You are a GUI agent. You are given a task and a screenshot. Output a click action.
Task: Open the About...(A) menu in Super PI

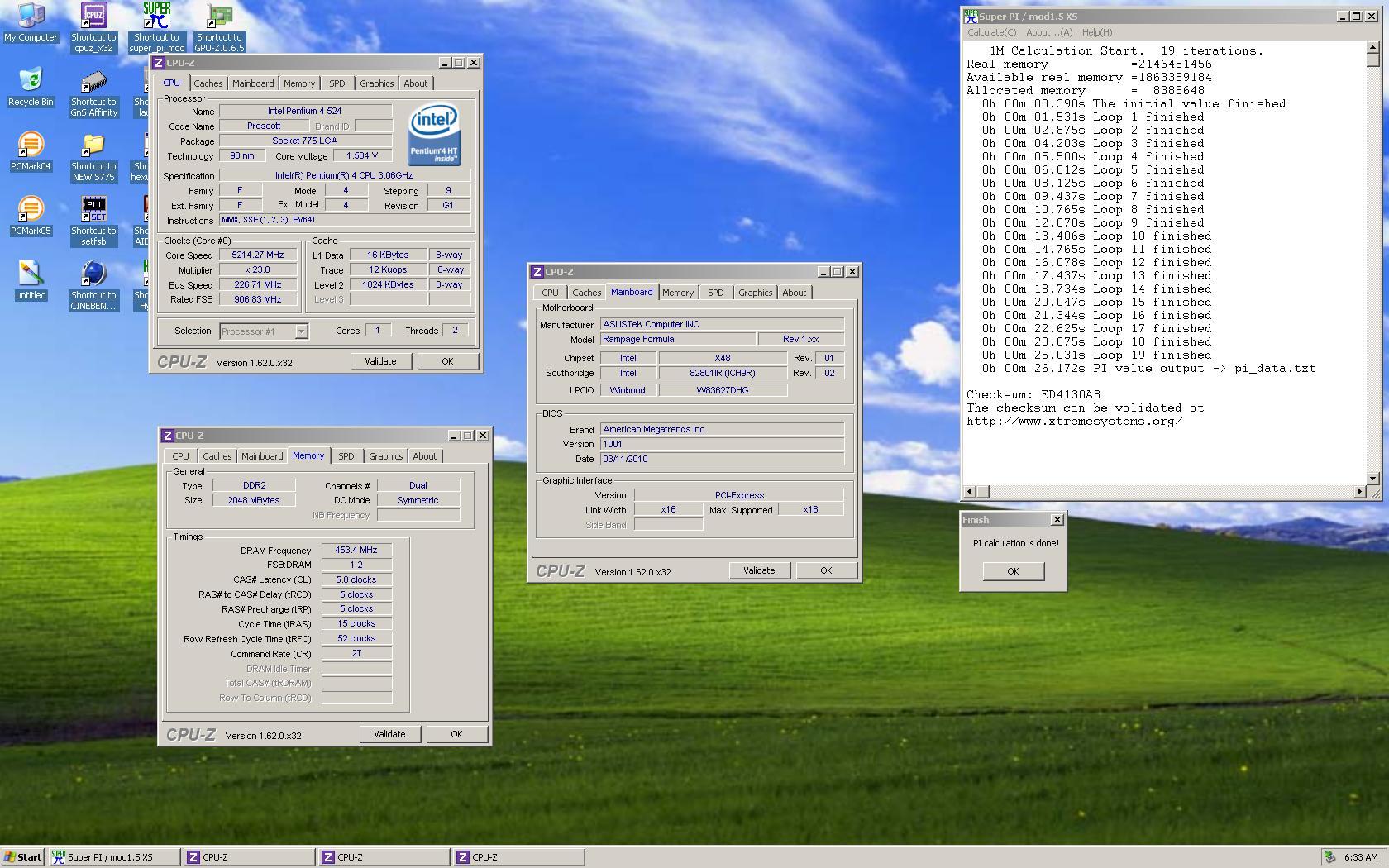tap(1048, 32)
